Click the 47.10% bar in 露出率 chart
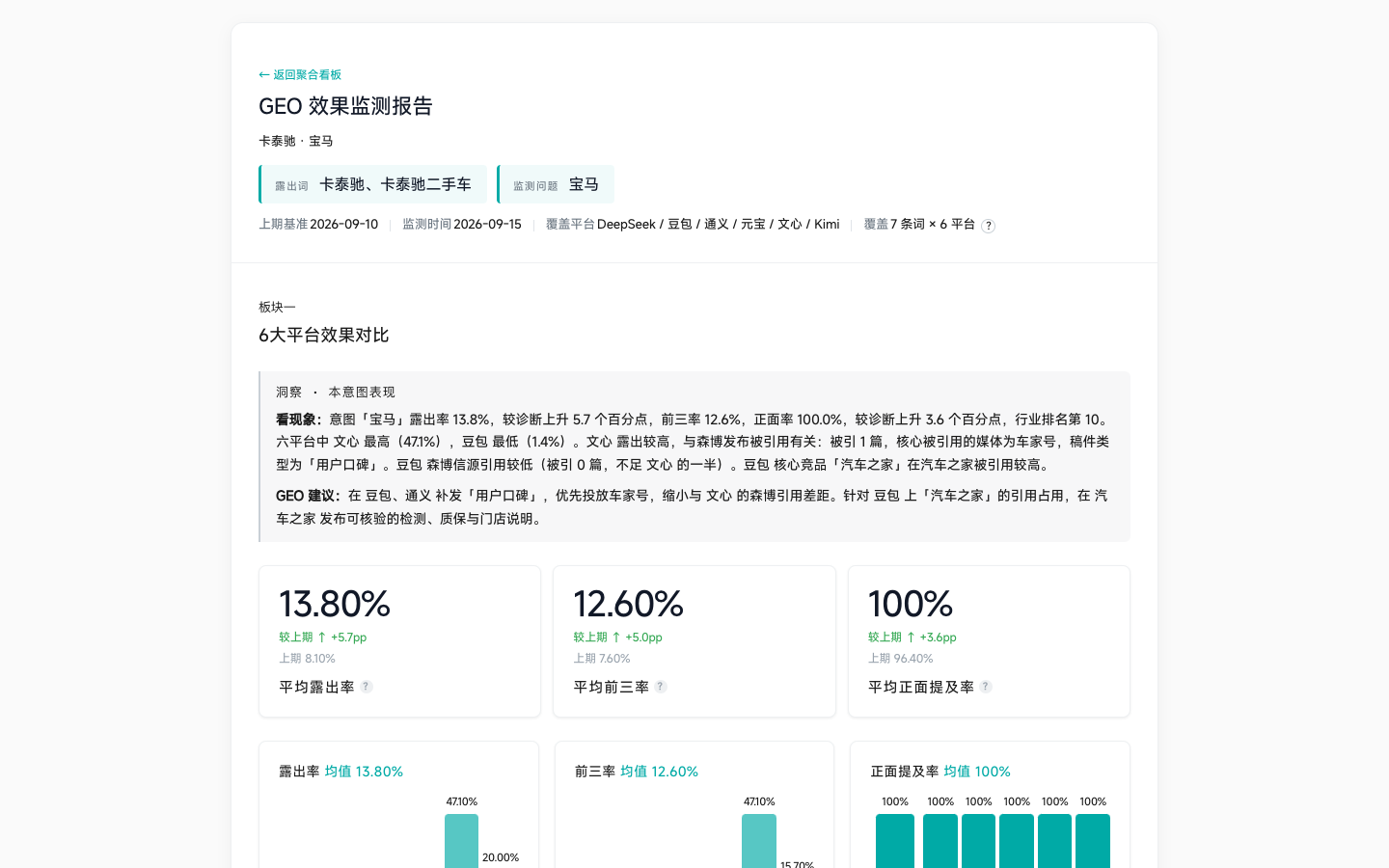This screenshot has width=1389, height=868. 461,841
